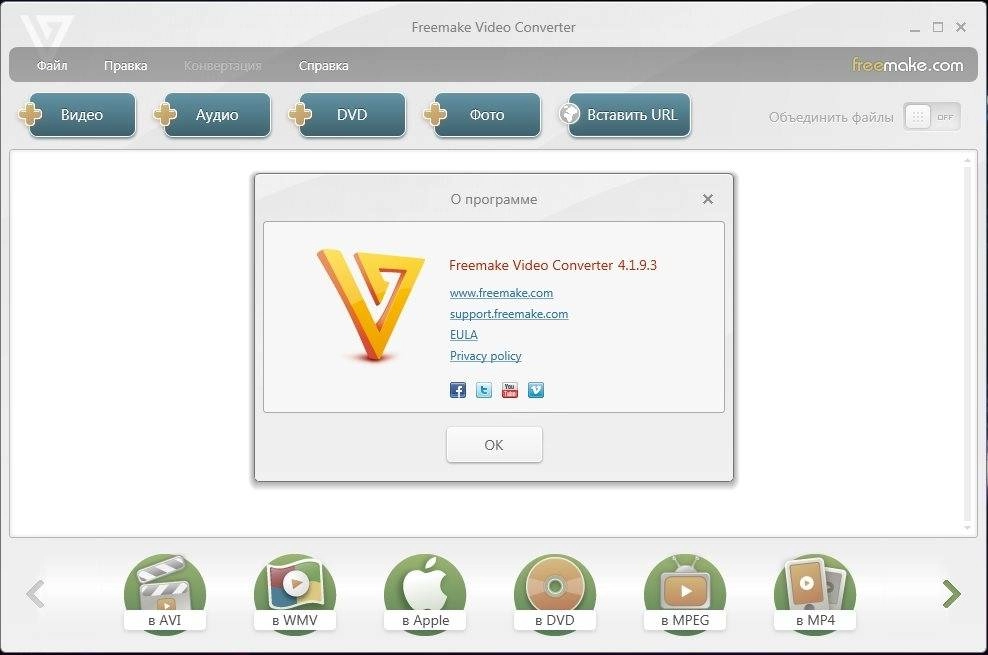Open the Конвертация menu

(x=222, y=66)
